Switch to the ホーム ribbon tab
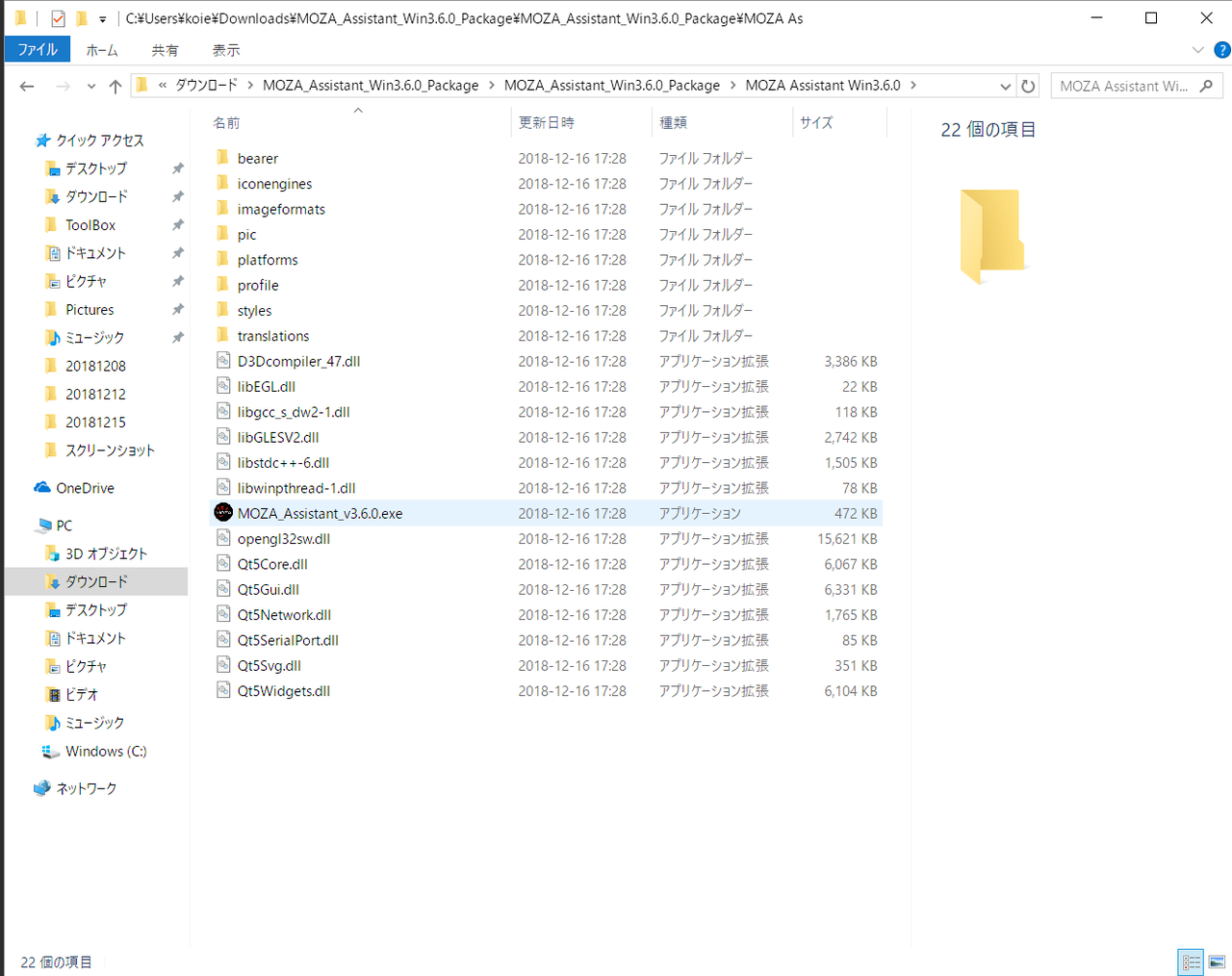1232x976 pixels. pos(102,50)
